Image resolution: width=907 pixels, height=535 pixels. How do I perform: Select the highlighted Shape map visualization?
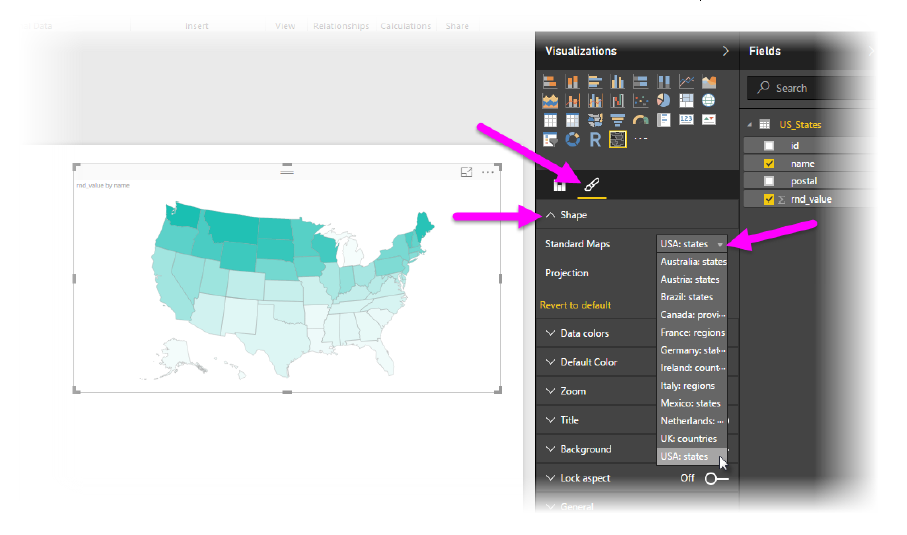pos(617,139)
